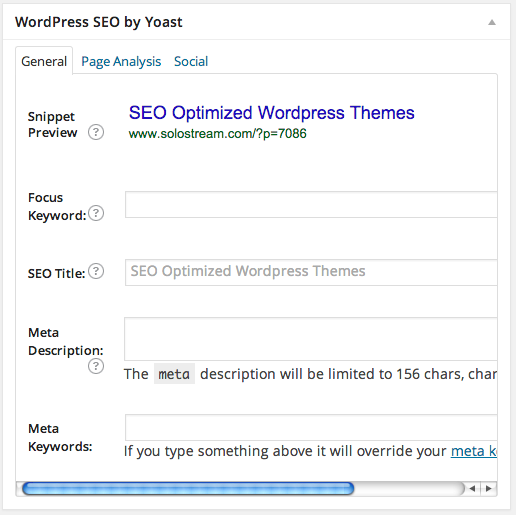Click the SEO Title question mark icon
This screenshot has width=516, height=515.
pyautogui.click(x=96, y=271)
